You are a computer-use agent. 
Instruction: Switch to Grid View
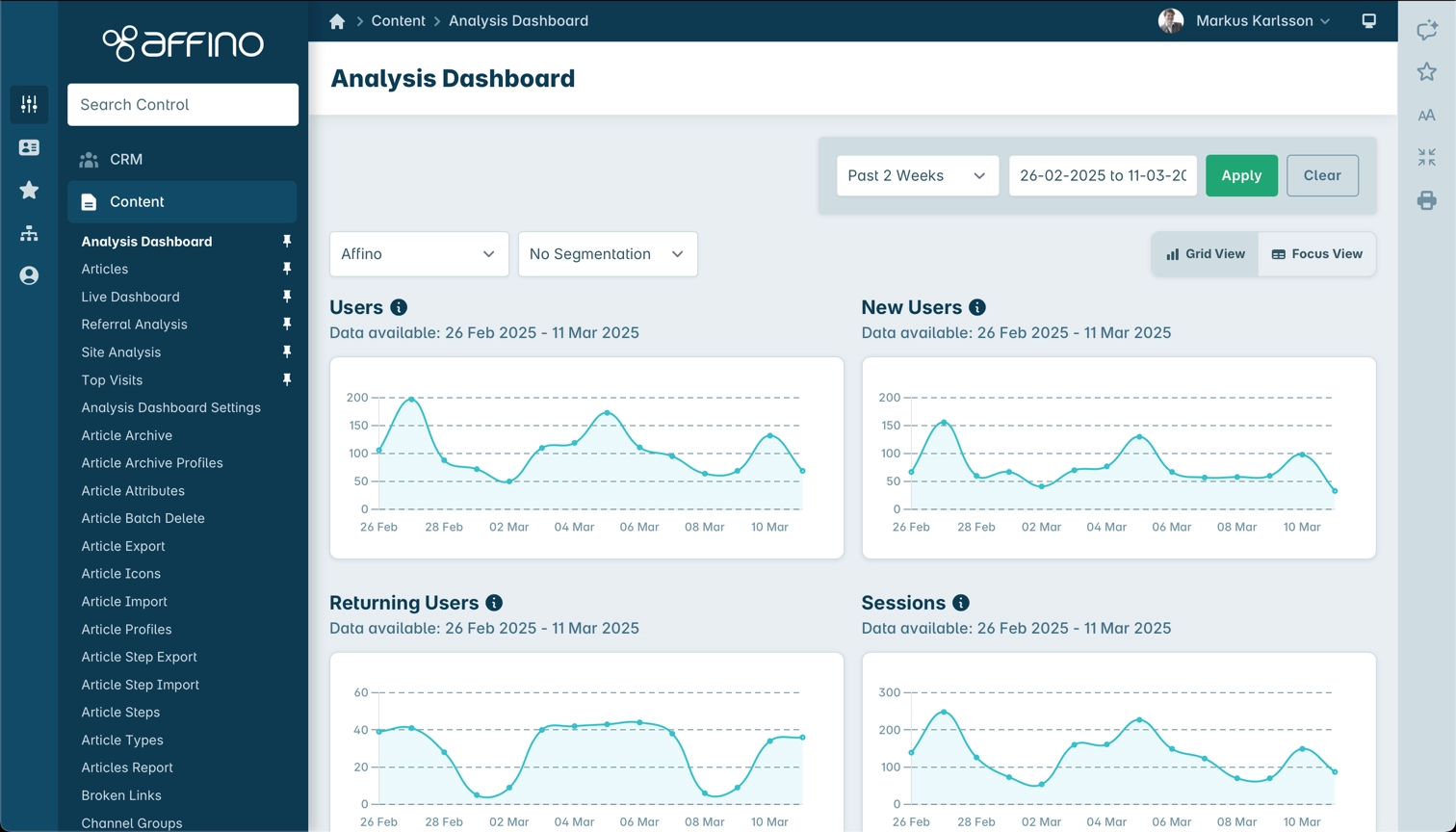click(1205, 254)
